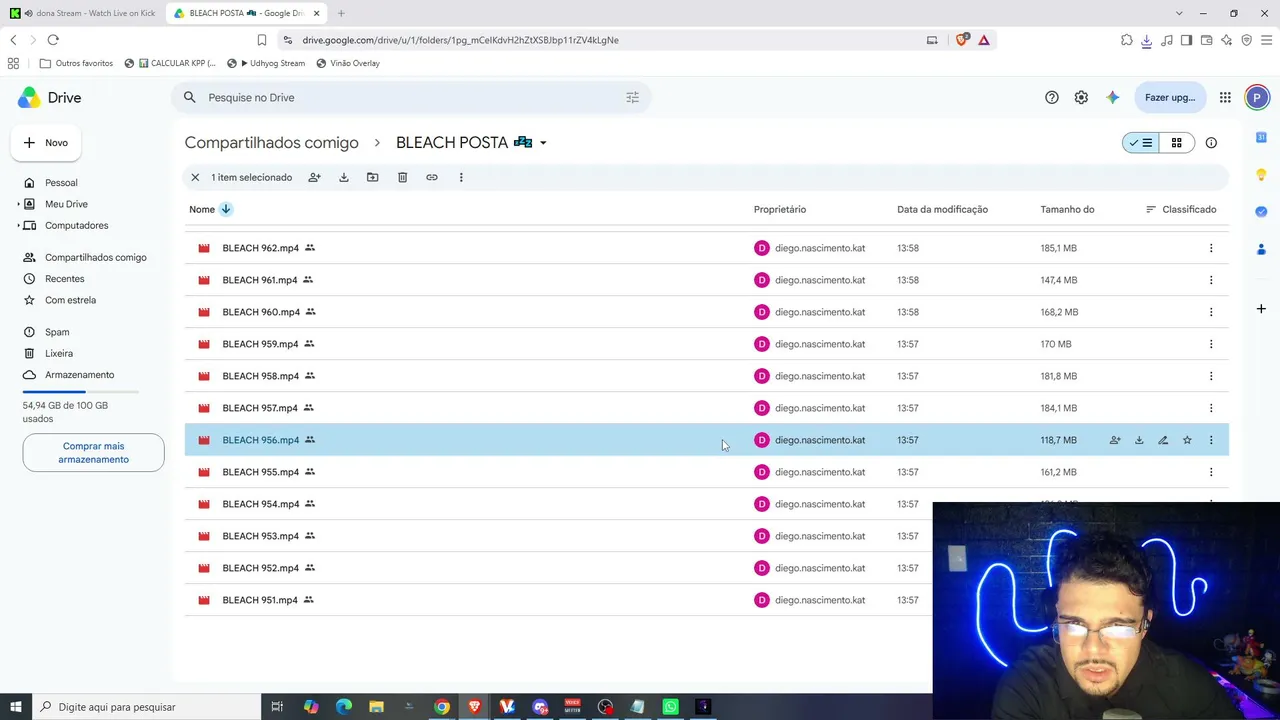Reverse the Nome sort direction arrow
Viewport: 1280px width, 720px height.
pos(226,209)
